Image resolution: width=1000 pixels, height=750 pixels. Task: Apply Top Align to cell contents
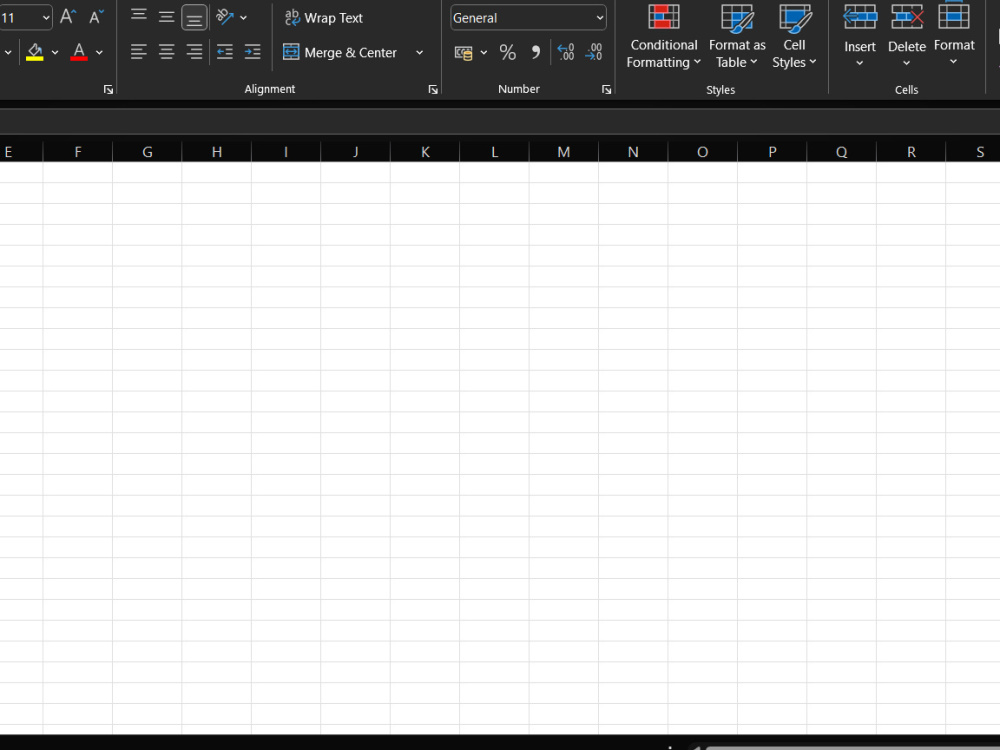tap(138, 17)
